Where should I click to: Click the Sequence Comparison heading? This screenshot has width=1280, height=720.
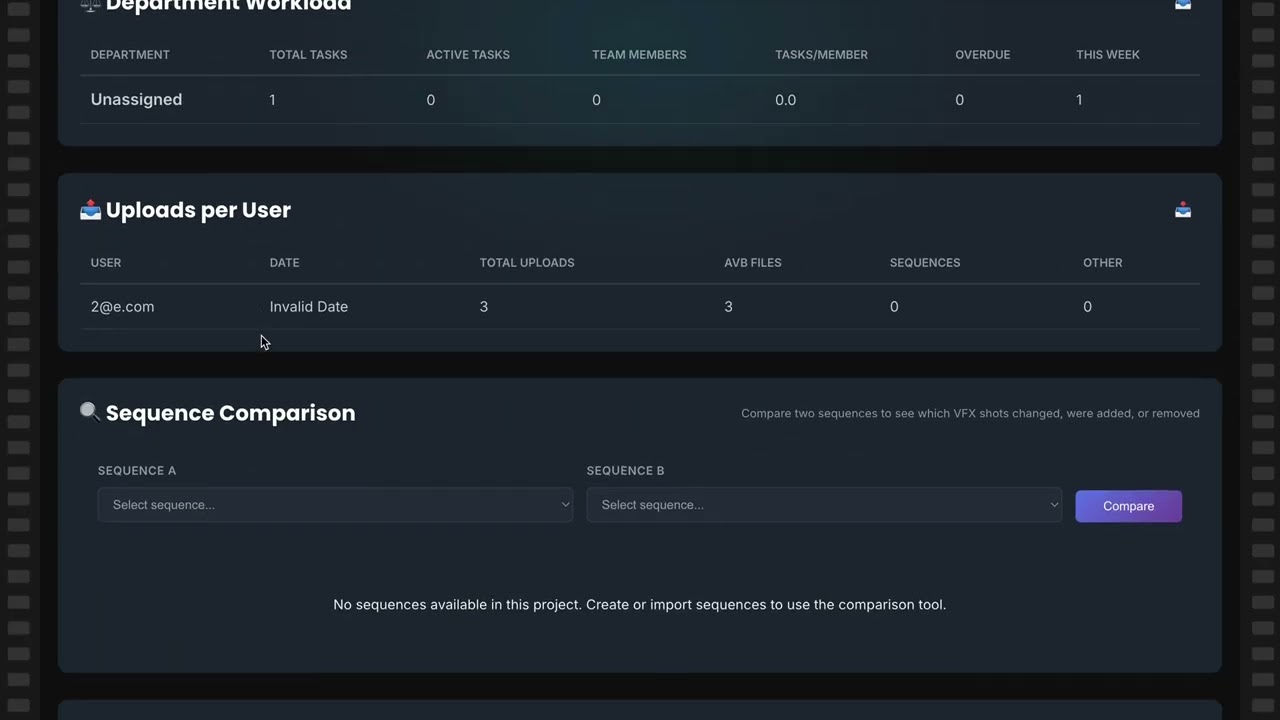(x=230, y=413)
